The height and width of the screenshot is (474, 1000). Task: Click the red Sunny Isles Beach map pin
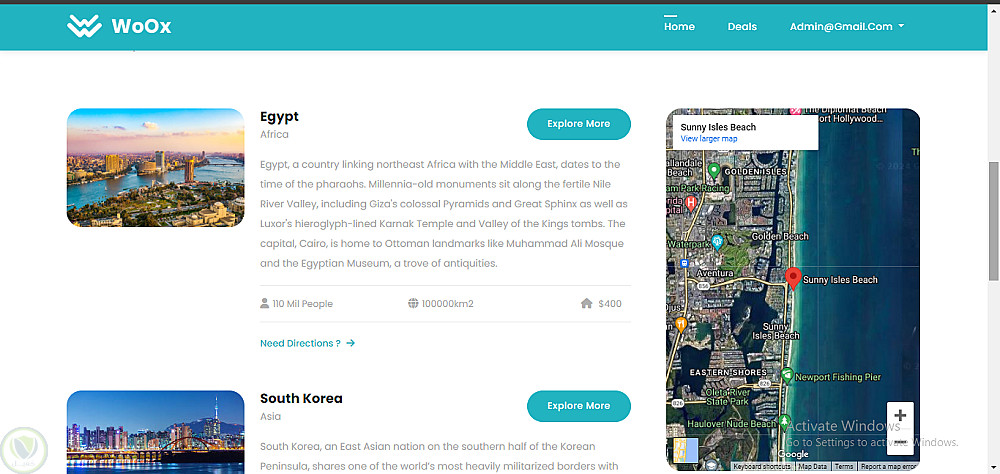coord(793,279)
